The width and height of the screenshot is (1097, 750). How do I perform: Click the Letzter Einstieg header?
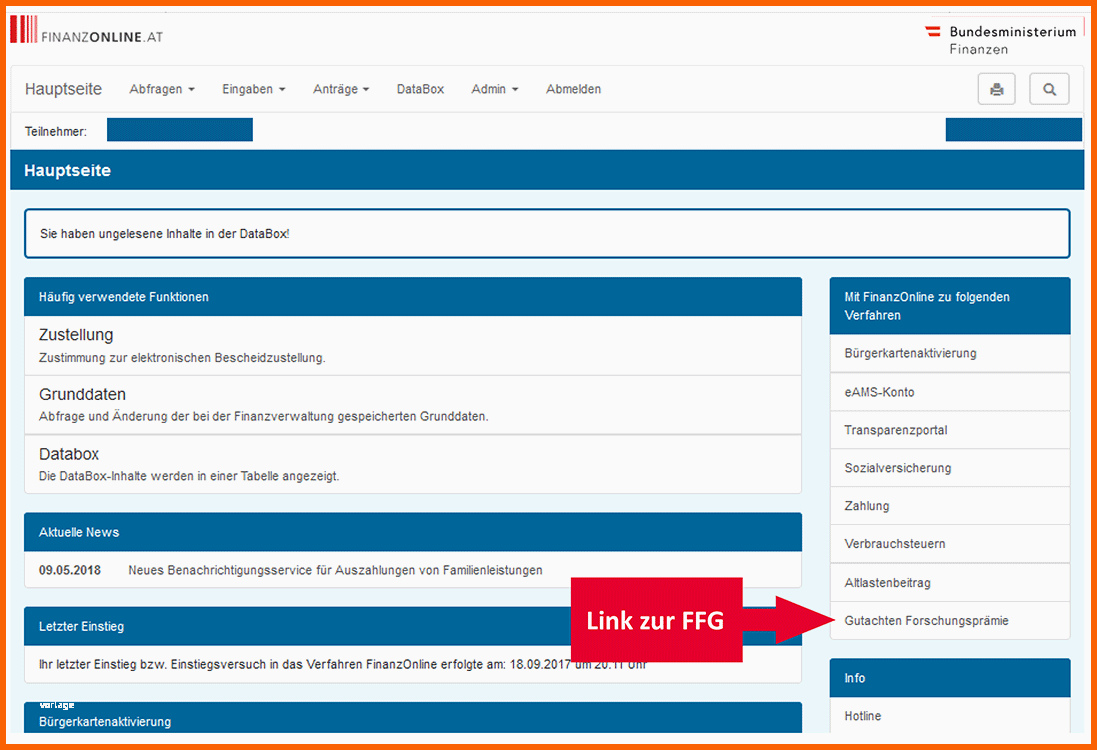tap(413, 626)
